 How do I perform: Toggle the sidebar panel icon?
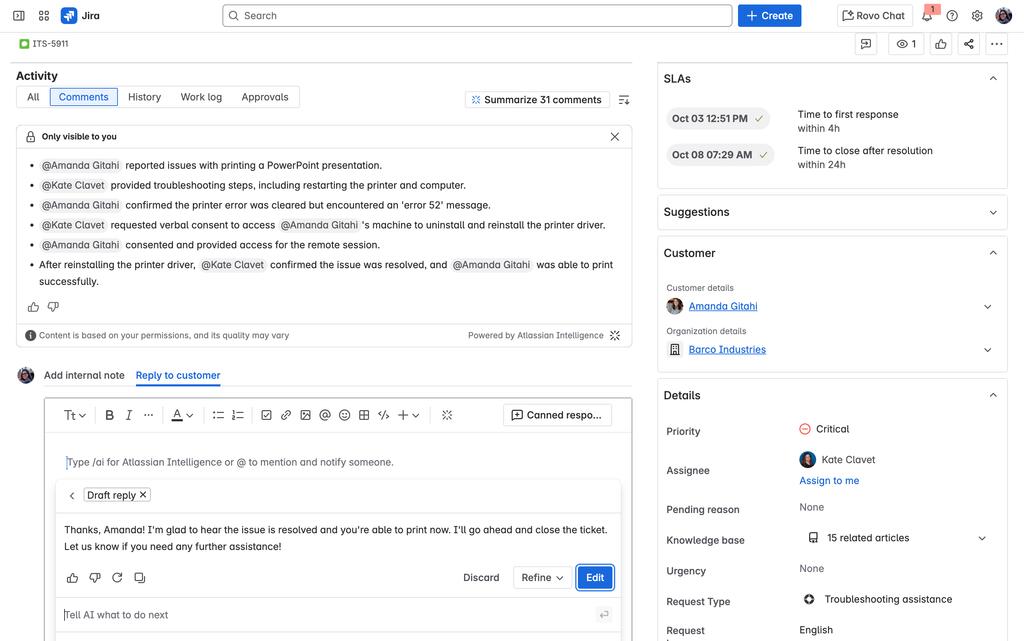(19, 16)
